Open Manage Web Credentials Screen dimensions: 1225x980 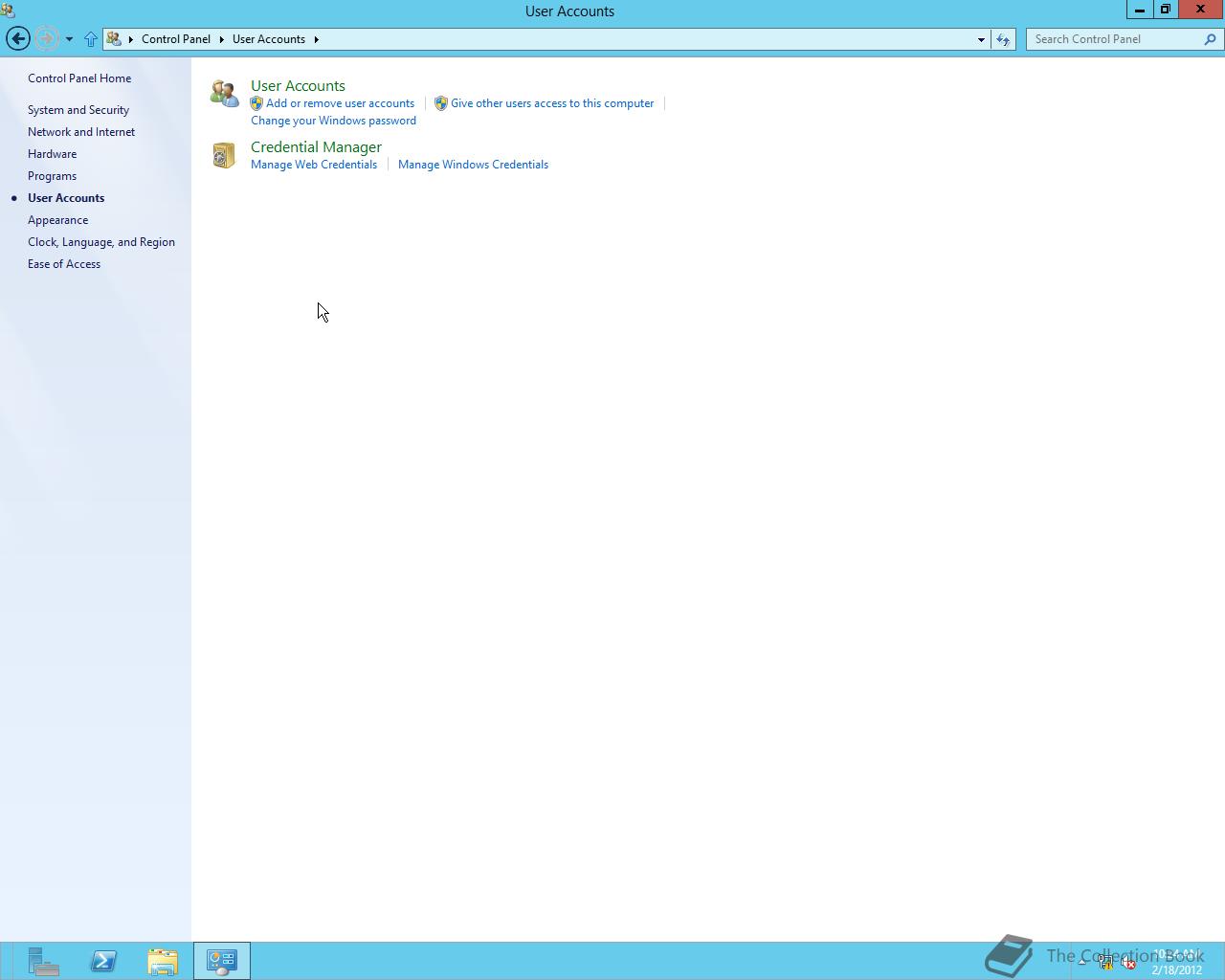click(314, 165)
